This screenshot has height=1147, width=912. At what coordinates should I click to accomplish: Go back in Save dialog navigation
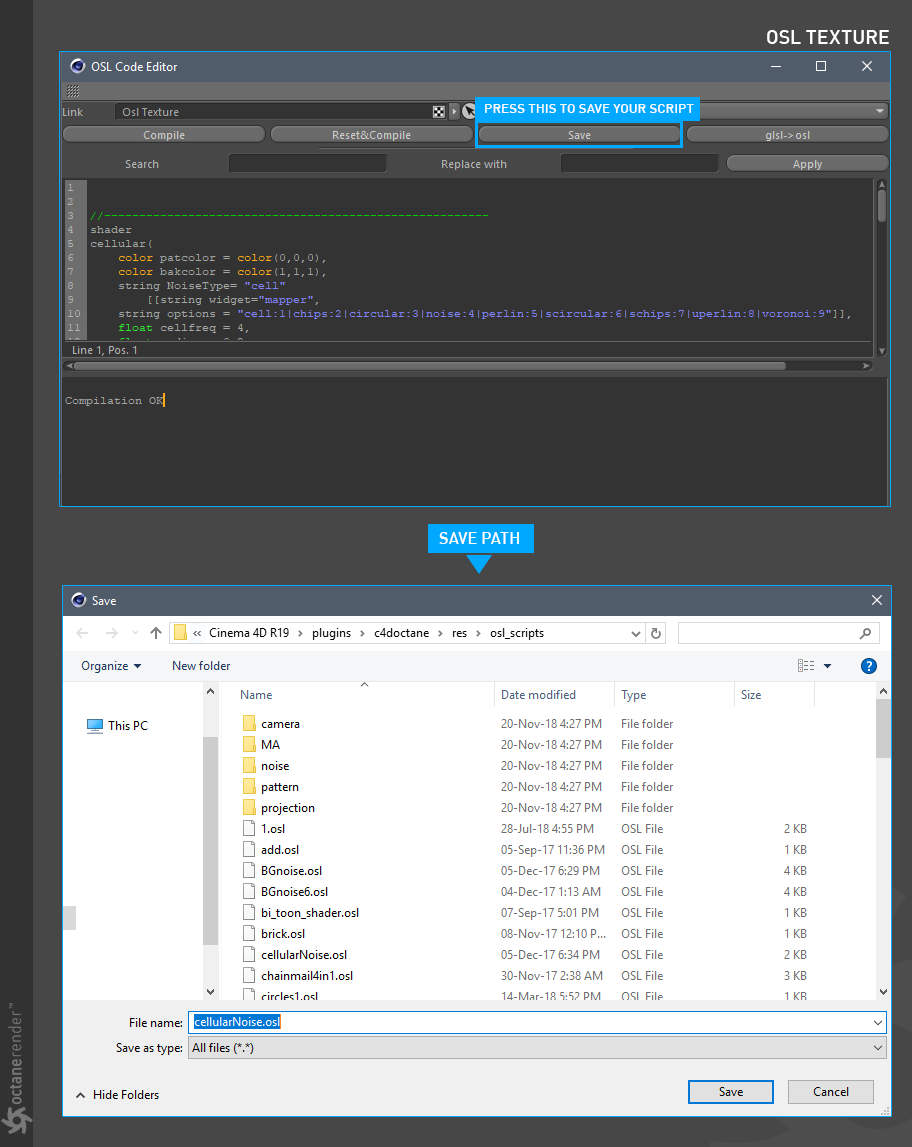point(82,633)
